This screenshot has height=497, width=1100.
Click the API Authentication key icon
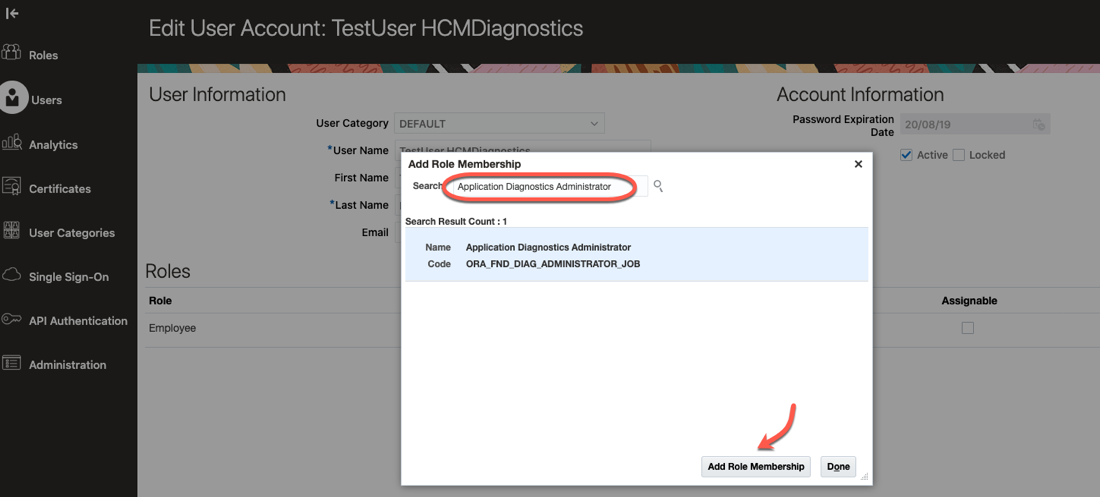point(13,319)
